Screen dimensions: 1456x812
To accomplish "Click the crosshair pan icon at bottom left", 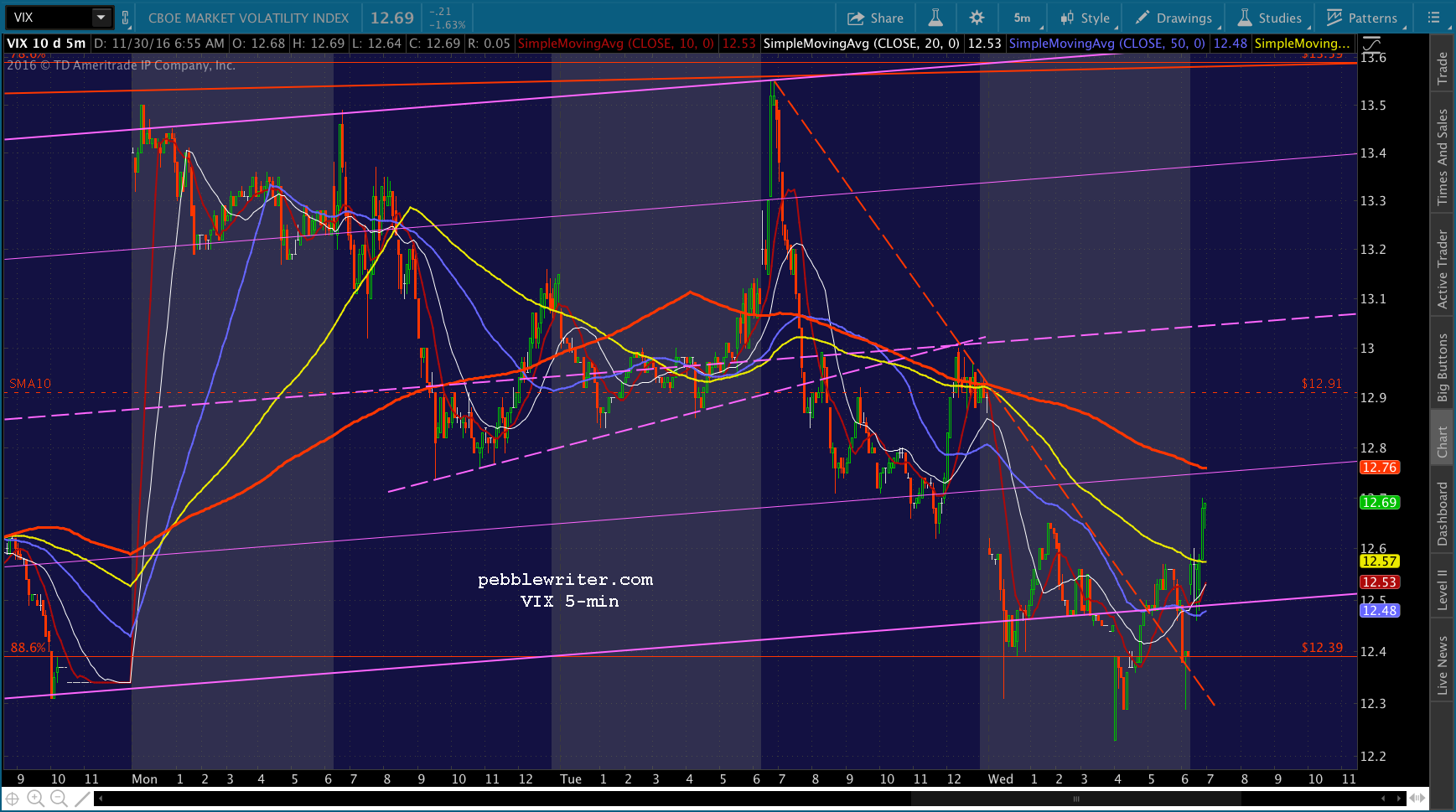I will tap(13, 799).
